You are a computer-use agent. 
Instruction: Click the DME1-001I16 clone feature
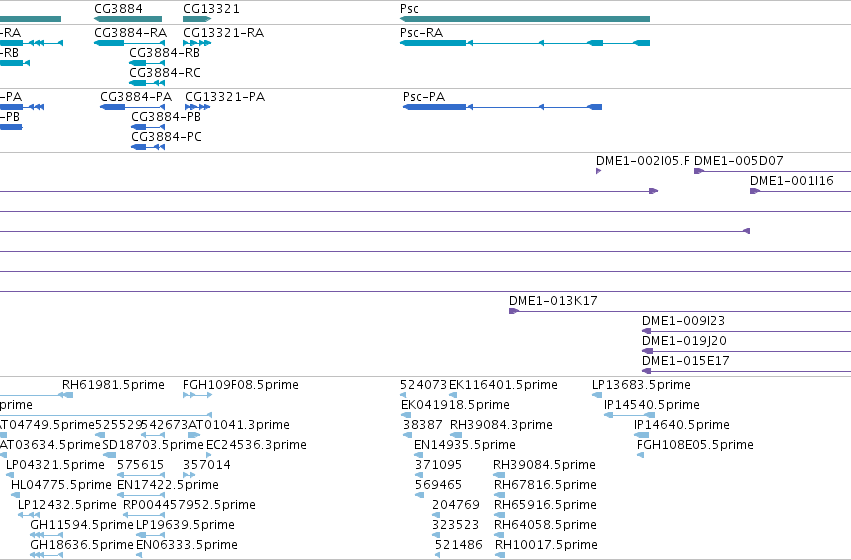coord(801,191)
